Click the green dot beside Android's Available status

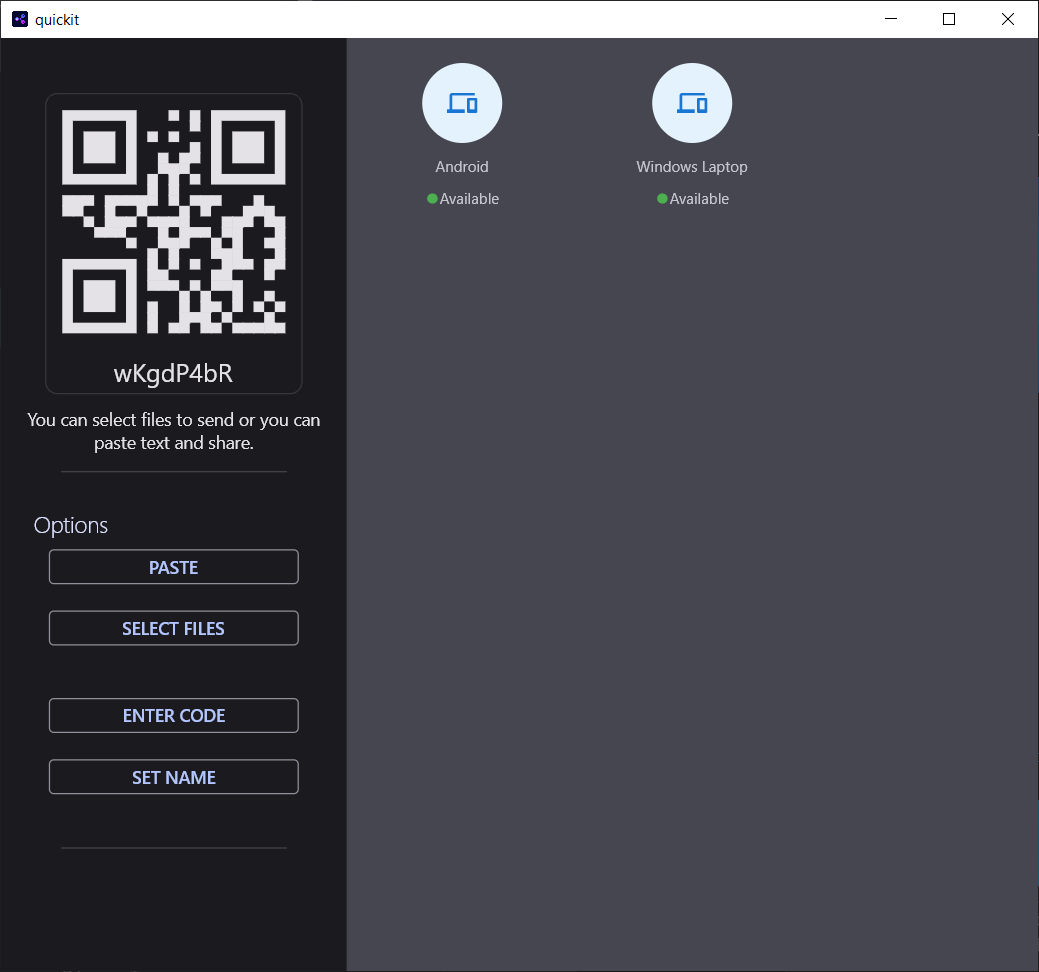point(432,199)
